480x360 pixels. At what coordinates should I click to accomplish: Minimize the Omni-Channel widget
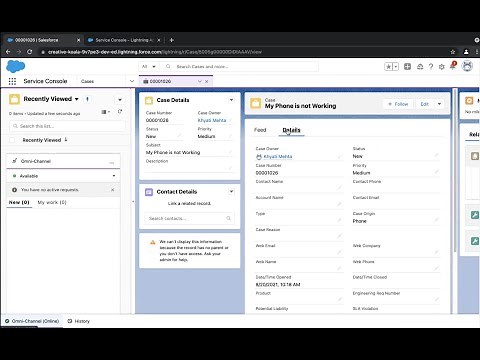(112, 162)
